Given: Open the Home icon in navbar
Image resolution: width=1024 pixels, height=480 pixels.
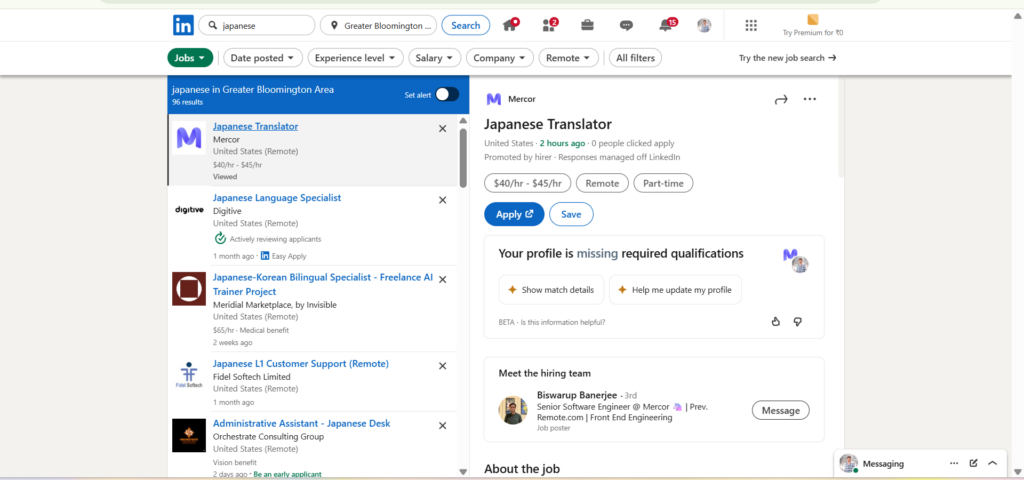Looking at the screenshot, I should (511, 25).
